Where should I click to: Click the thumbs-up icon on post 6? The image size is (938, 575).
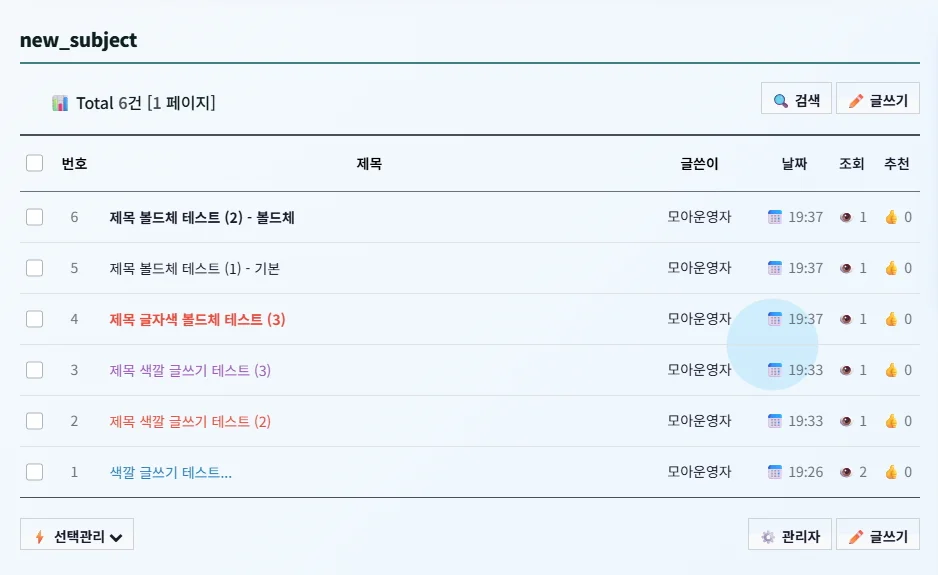[x=891, y=217]
